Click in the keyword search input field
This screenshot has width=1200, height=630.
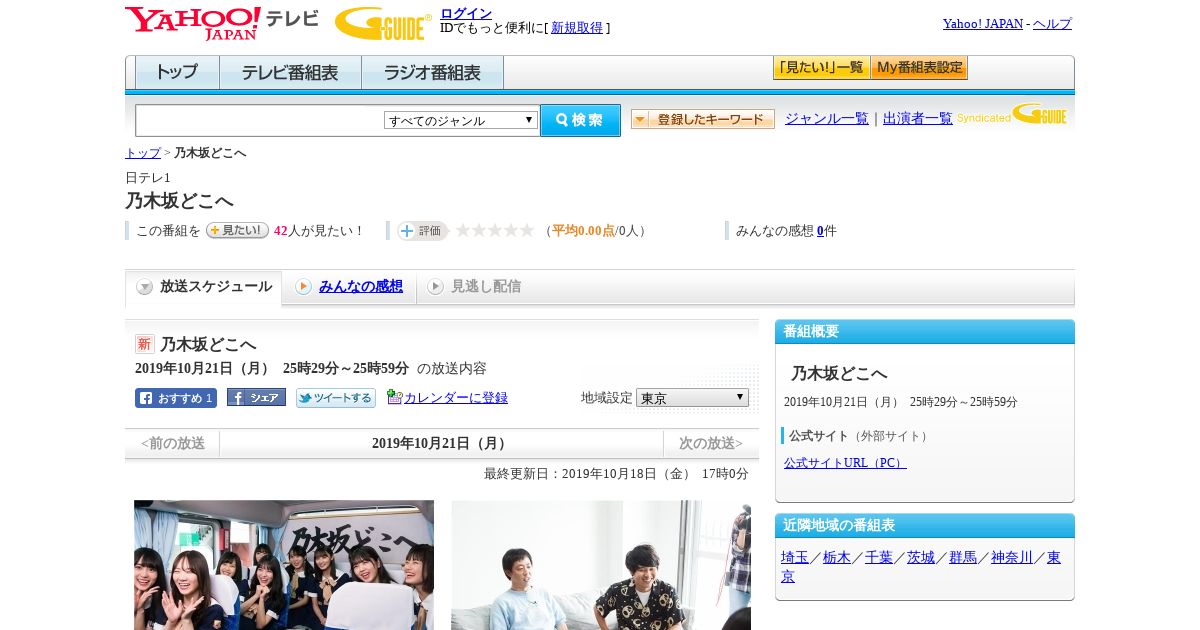[x=260, y=120]
